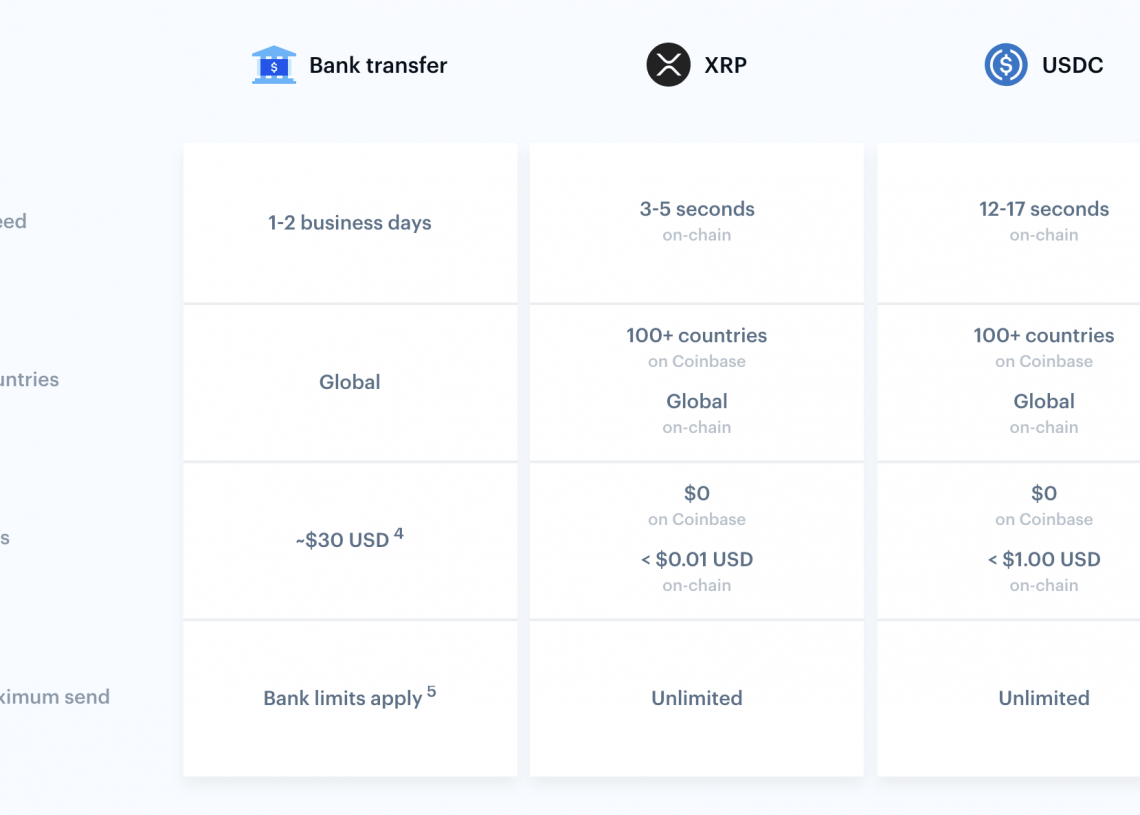Click the Bank transfer building icon
The width and height of the screenshot is (1140, 815).
274,65
